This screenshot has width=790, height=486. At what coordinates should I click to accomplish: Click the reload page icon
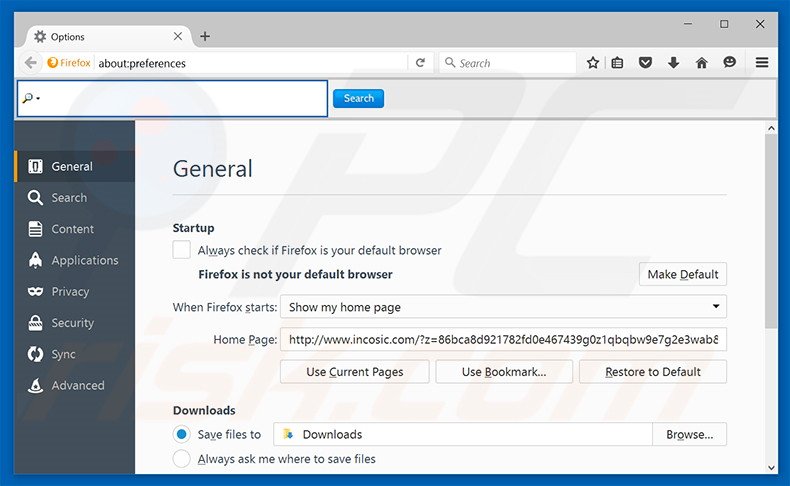[x=421, y=63]
